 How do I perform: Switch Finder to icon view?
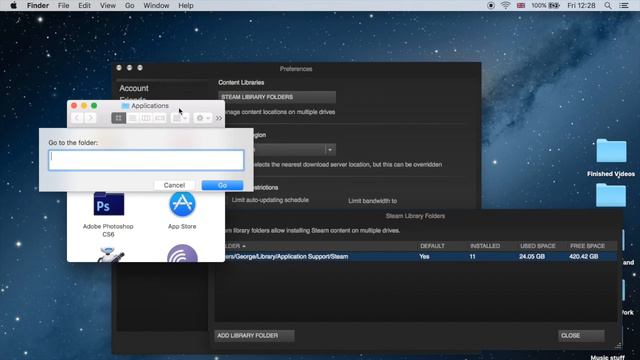point(119,118)
